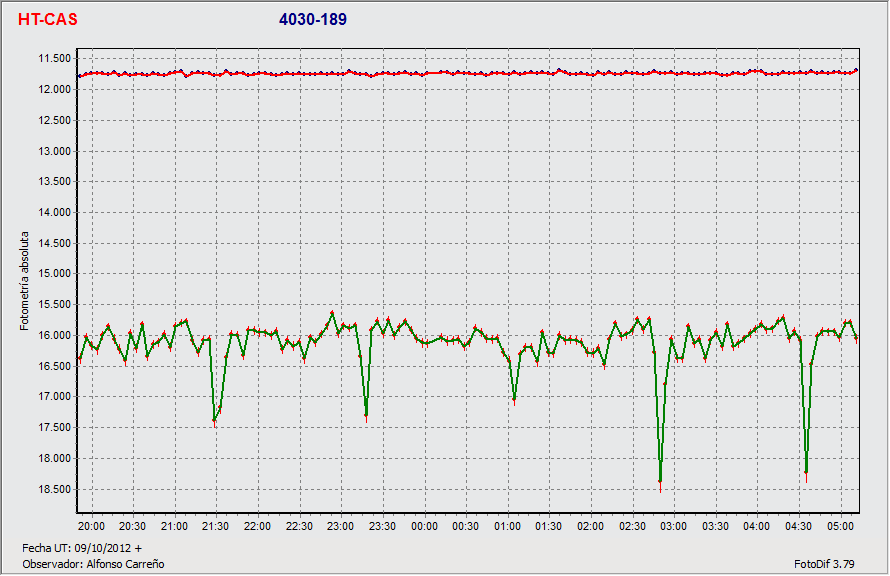
Task: Click the 4030-189 star identifier label
Action: tap(313, 20)
